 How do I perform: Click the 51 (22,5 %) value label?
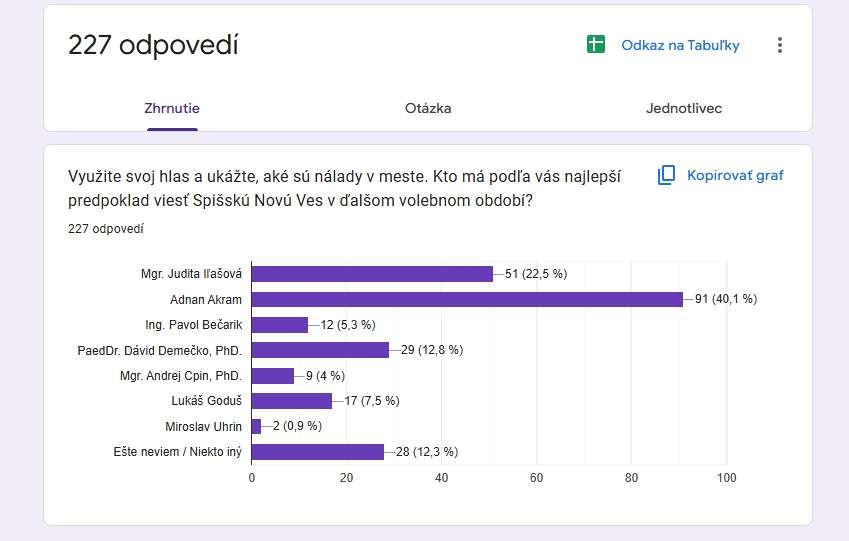point(536,274)
